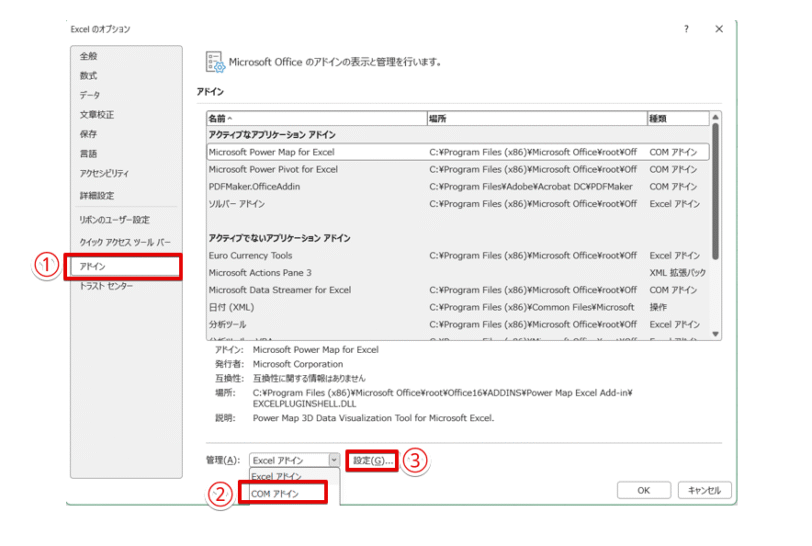Click the add-in list scrollbar thumb
812x546 pixels.
[715, 191]
